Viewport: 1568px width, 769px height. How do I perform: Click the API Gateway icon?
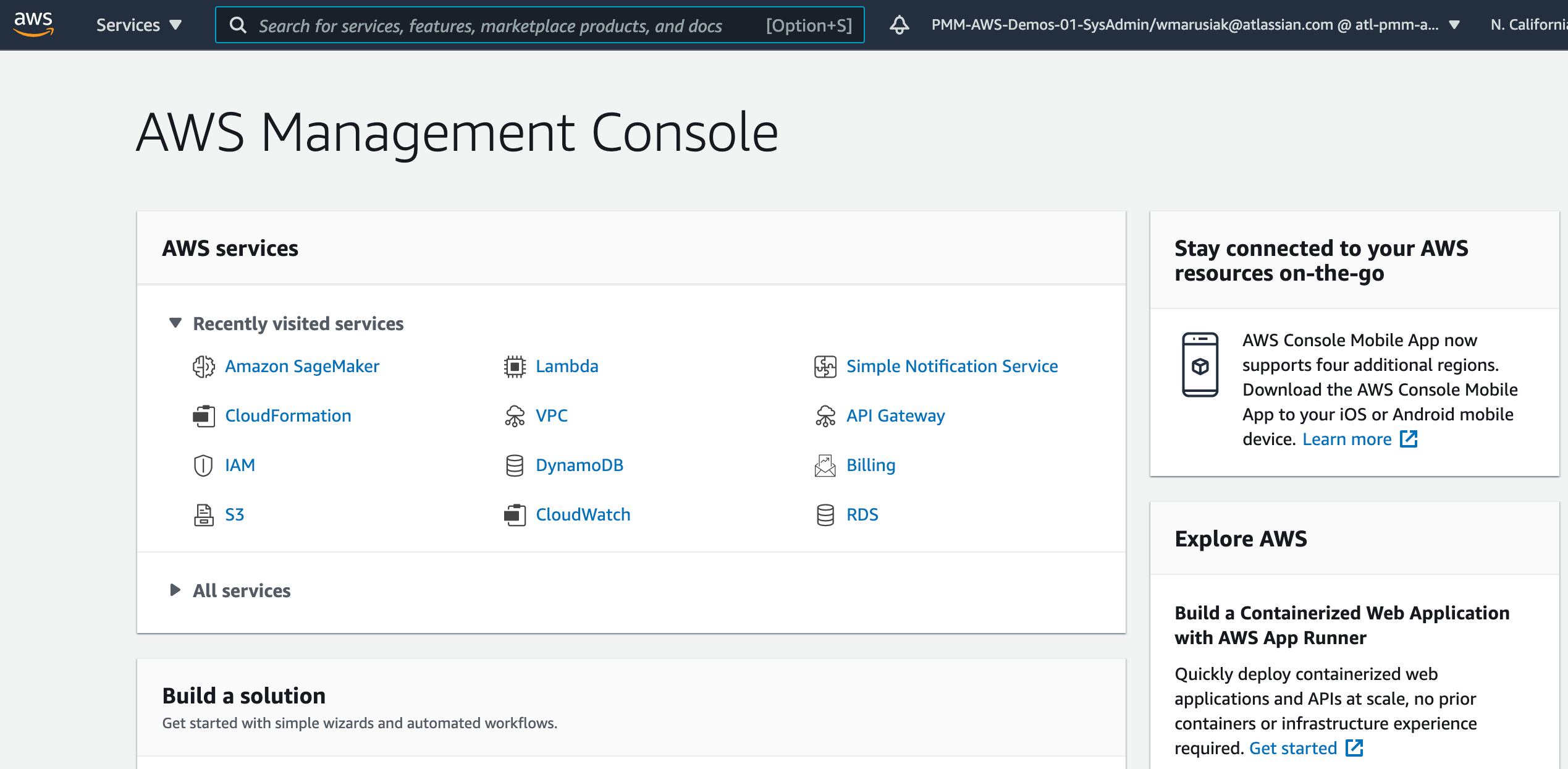pyautogui.click(x=824, y=416)
